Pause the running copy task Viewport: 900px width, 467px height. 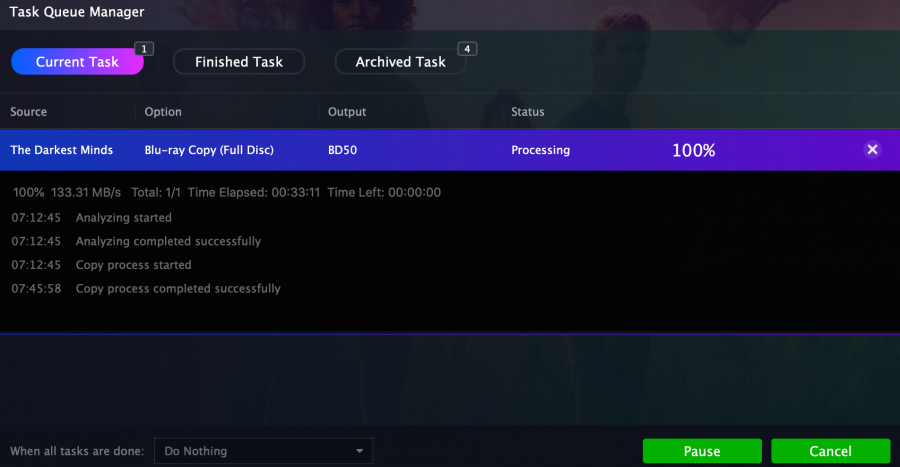[x=702, y=451]
